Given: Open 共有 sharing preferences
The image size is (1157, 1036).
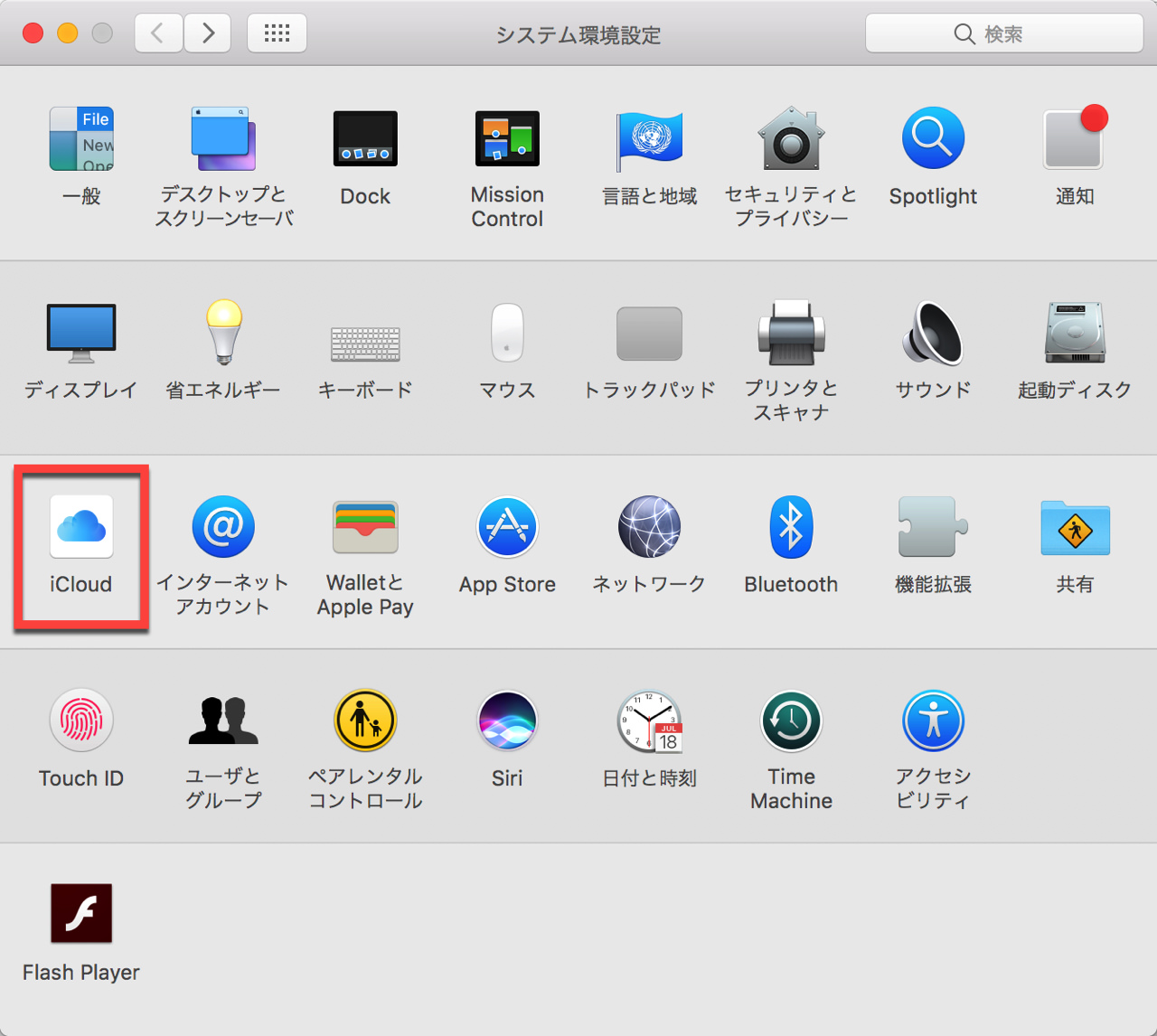Looking at the screenshot, I should click(1075, 527).
